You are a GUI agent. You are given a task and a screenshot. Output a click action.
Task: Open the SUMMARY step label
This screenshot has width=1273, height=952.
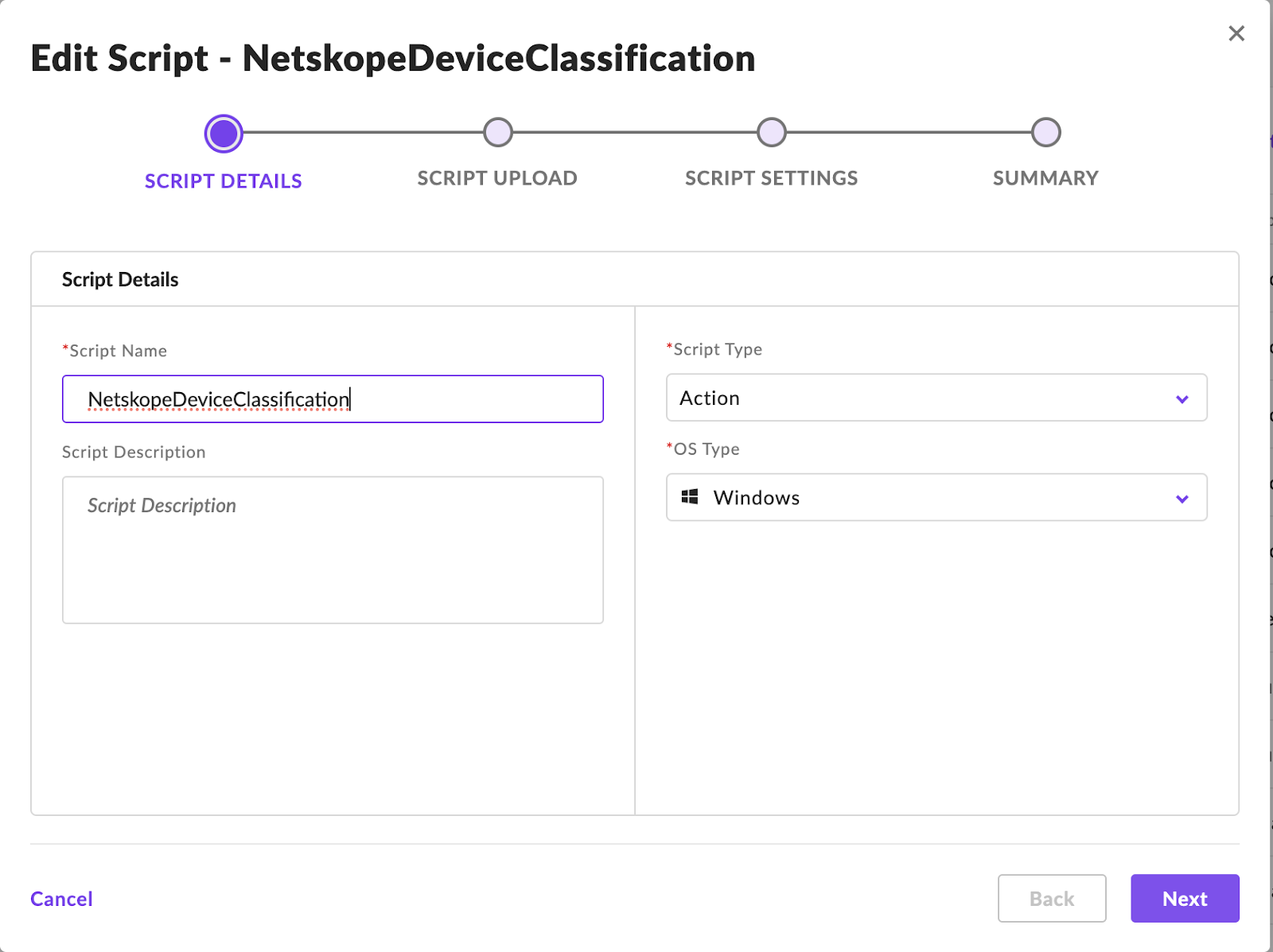1045,178
